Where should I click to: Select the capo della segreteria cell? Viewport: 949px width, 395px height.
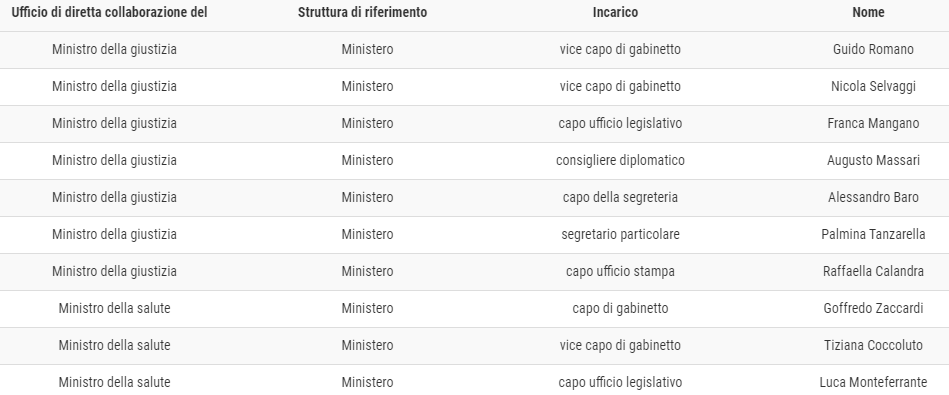click(x=620, y=197)
